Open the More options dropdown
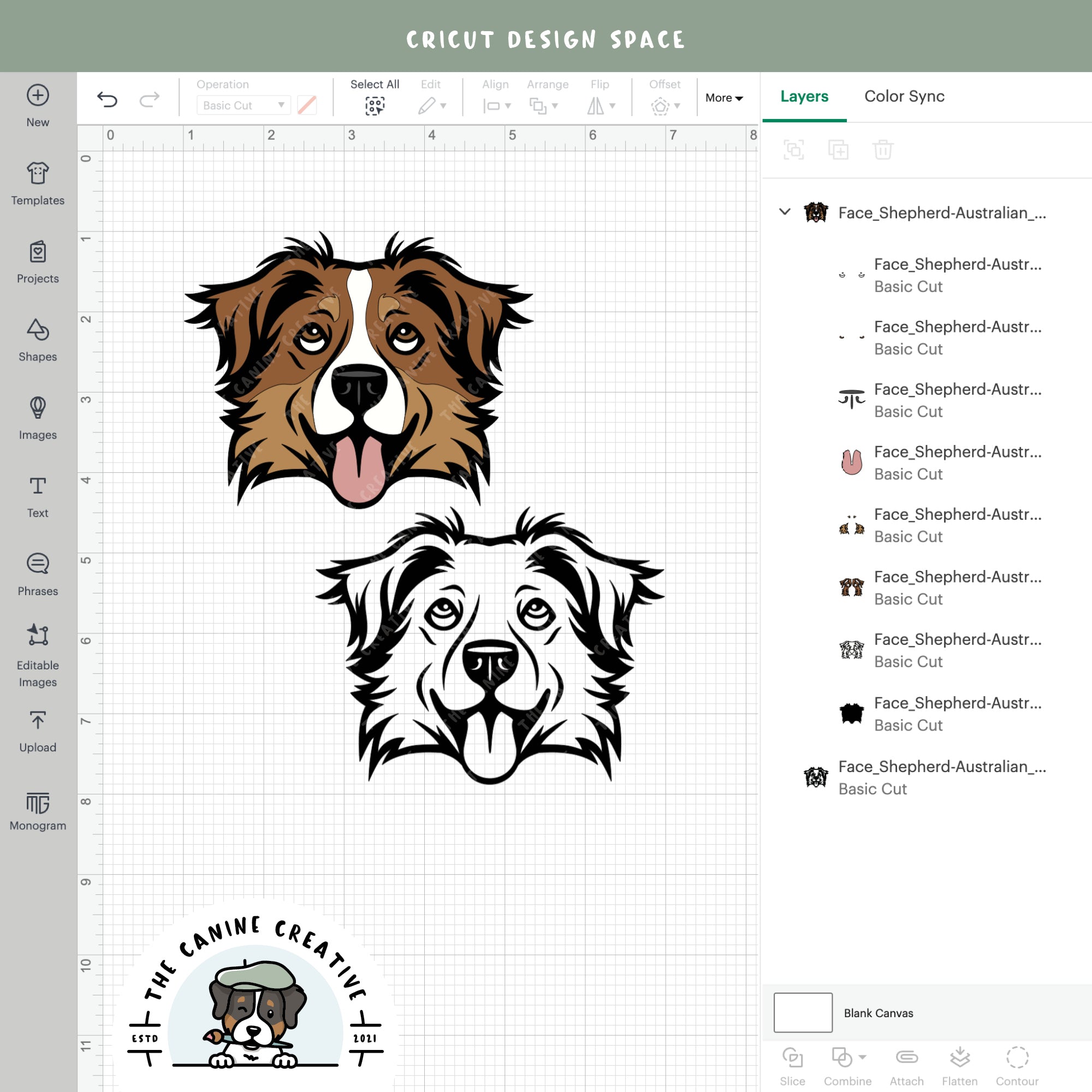 (x=723, y=98)
